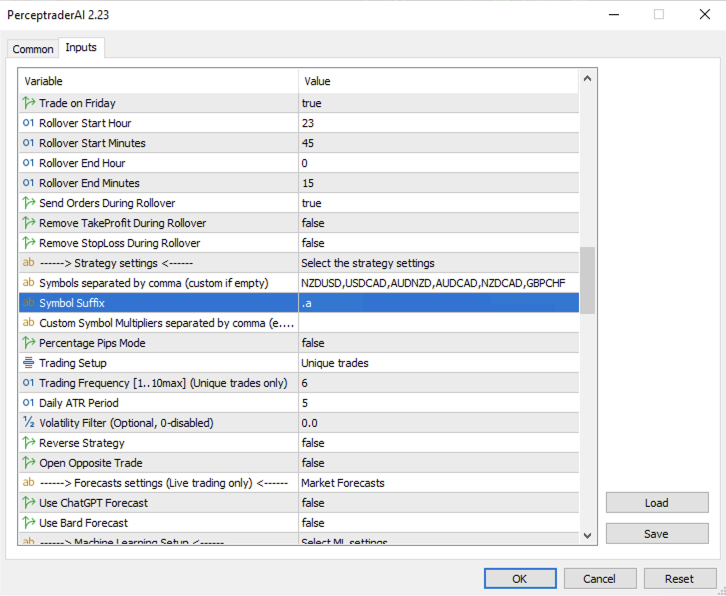Click the vertical scrollbar thumb
Image resolution: width=726 pixels, height=596 pixels.
tap(588, 281)
